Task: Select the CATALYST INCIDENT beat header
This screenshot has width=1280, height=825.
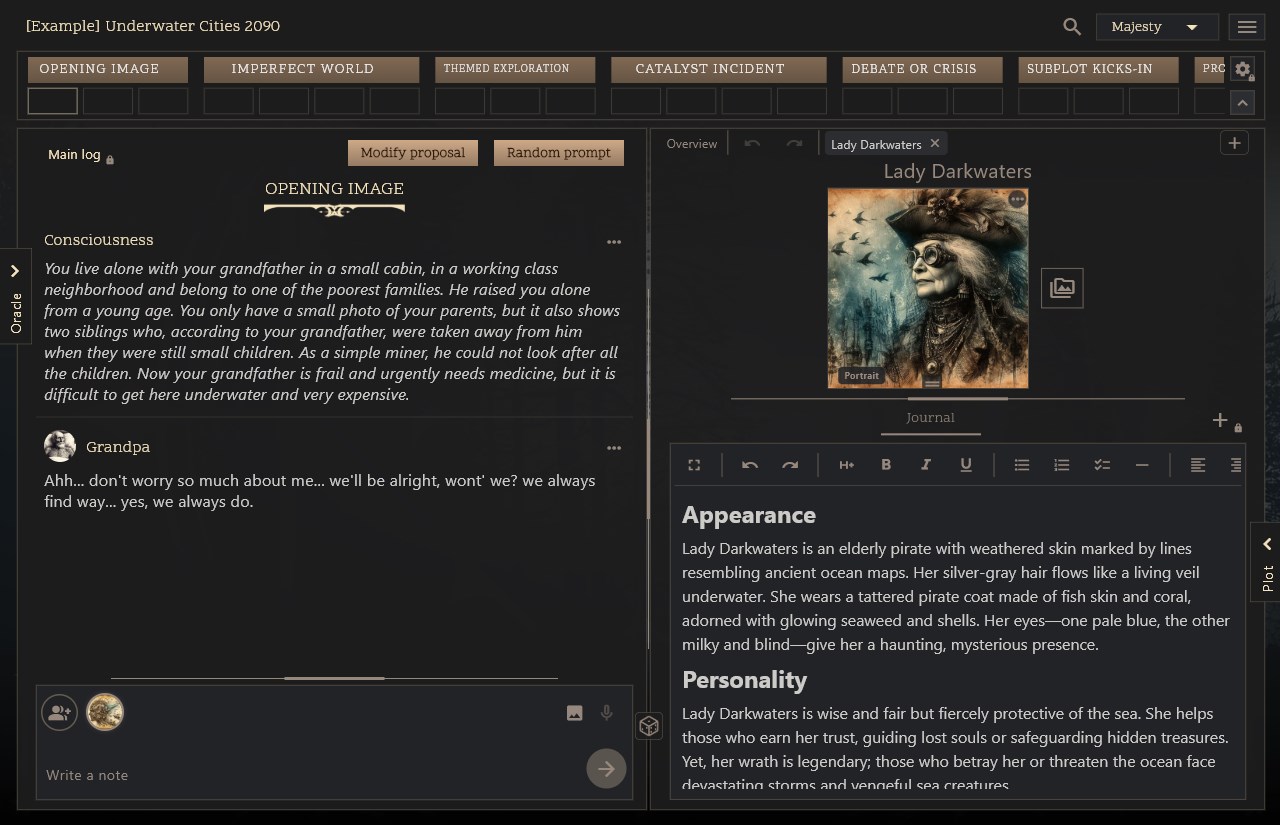Action: pyautogui.click(x=719, y=69)
